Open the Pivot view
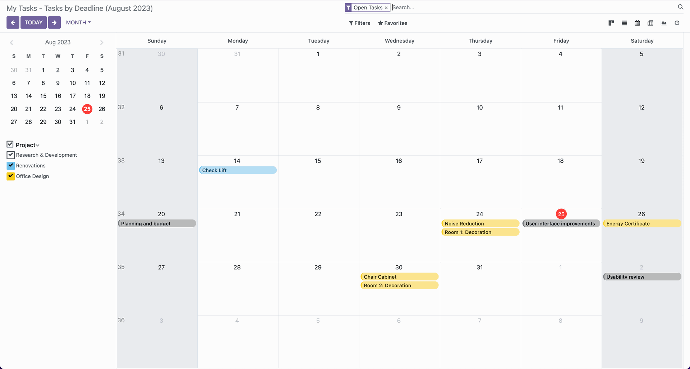 coord(650,23)
